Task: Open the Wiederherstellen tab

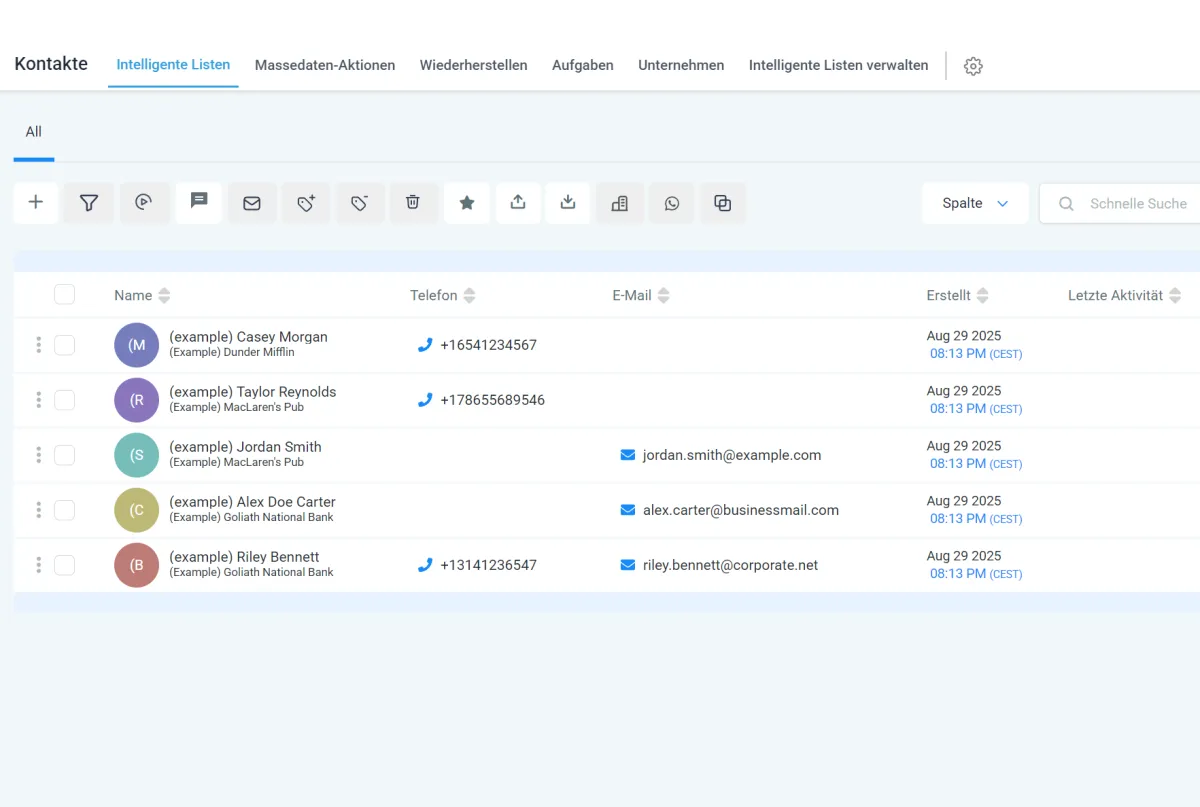Action: pos(473,65)
